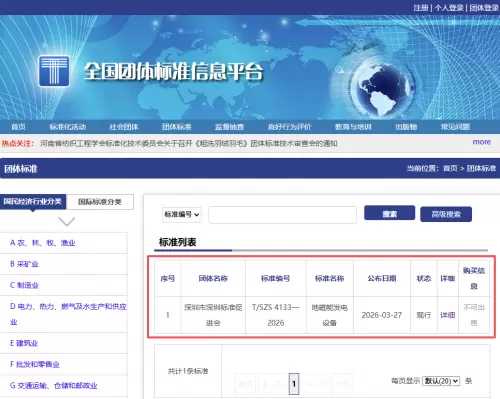
Task: Select category A 农、林、牧、渔业
Action: [x=43, y=243]
